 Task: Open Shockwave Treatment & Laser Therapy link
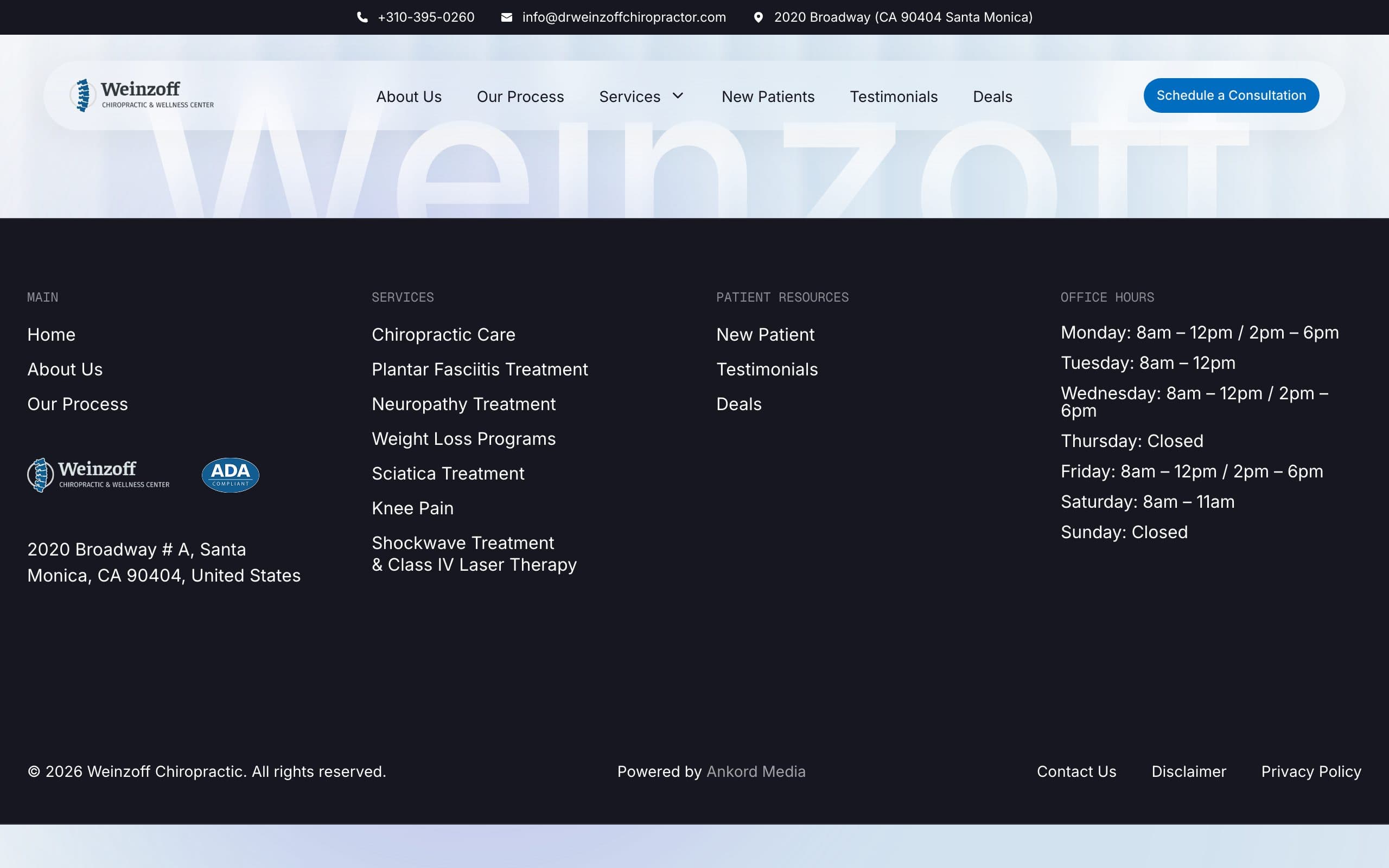tap(474, 553)
